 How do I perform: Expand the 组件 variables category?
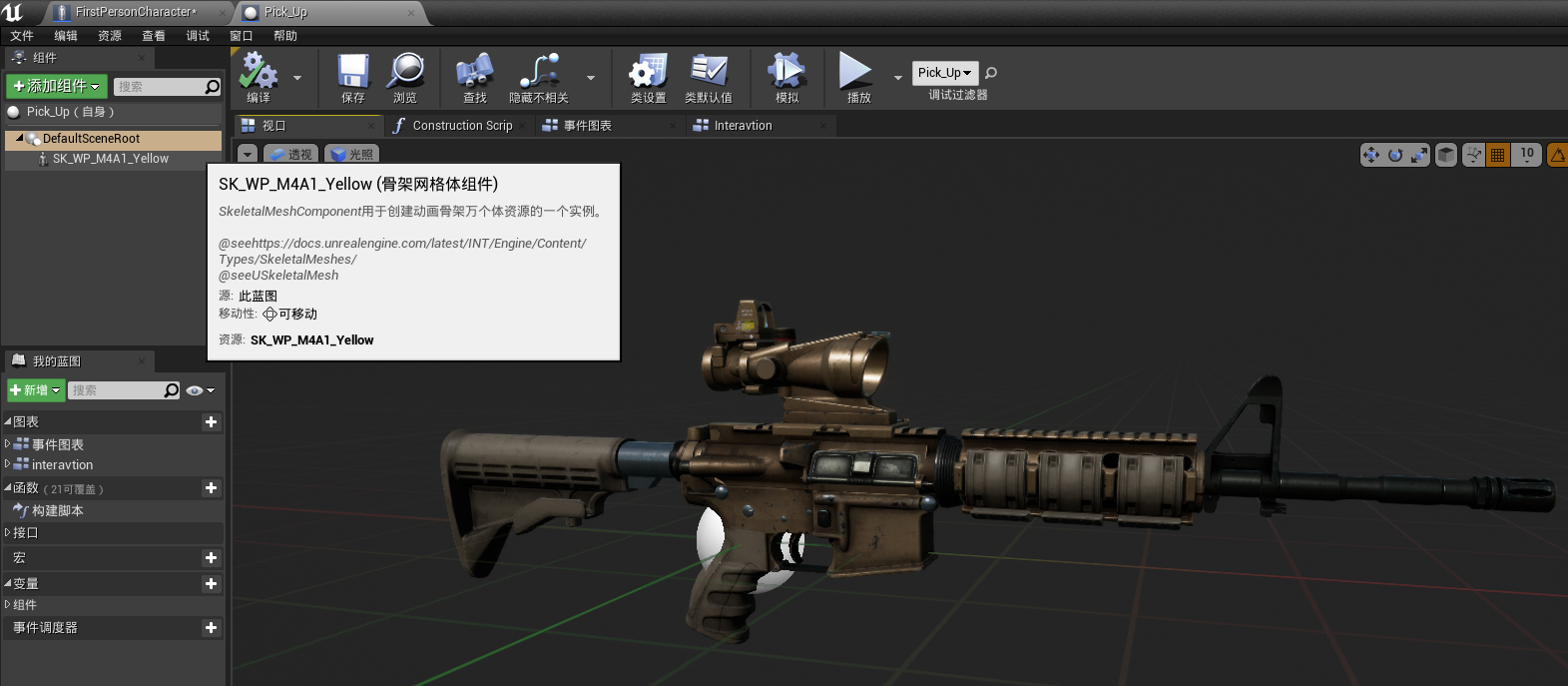click(x=8, y=604)
